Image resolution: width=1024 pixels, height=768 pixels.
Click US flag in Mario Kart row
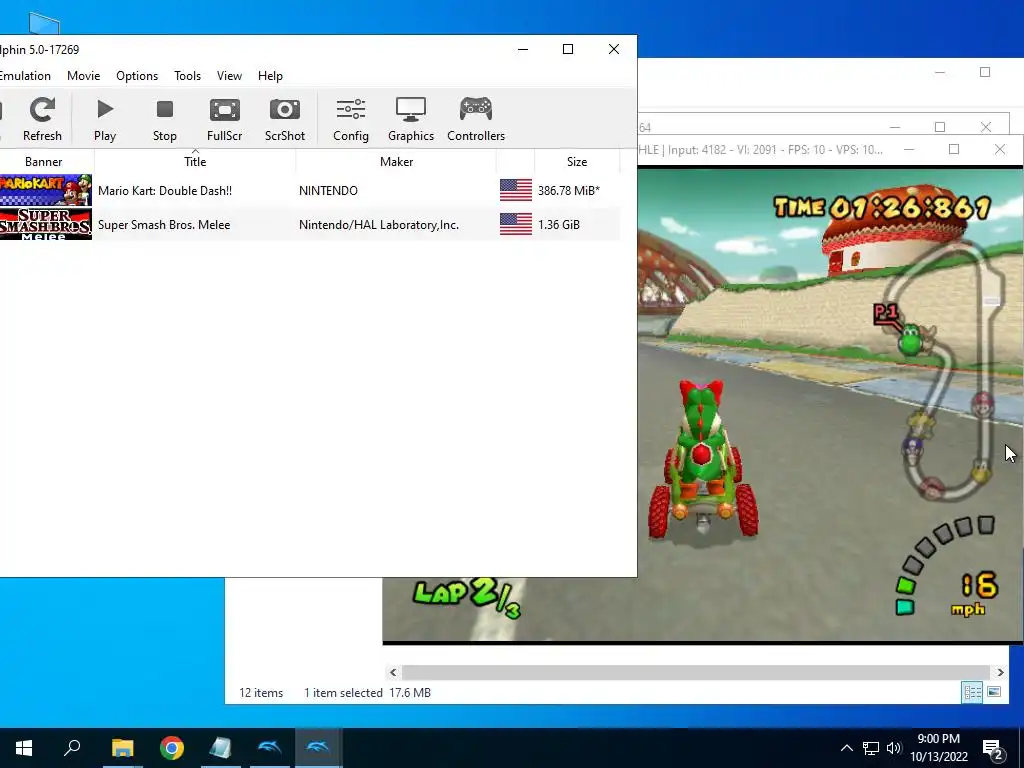point(516,190)
